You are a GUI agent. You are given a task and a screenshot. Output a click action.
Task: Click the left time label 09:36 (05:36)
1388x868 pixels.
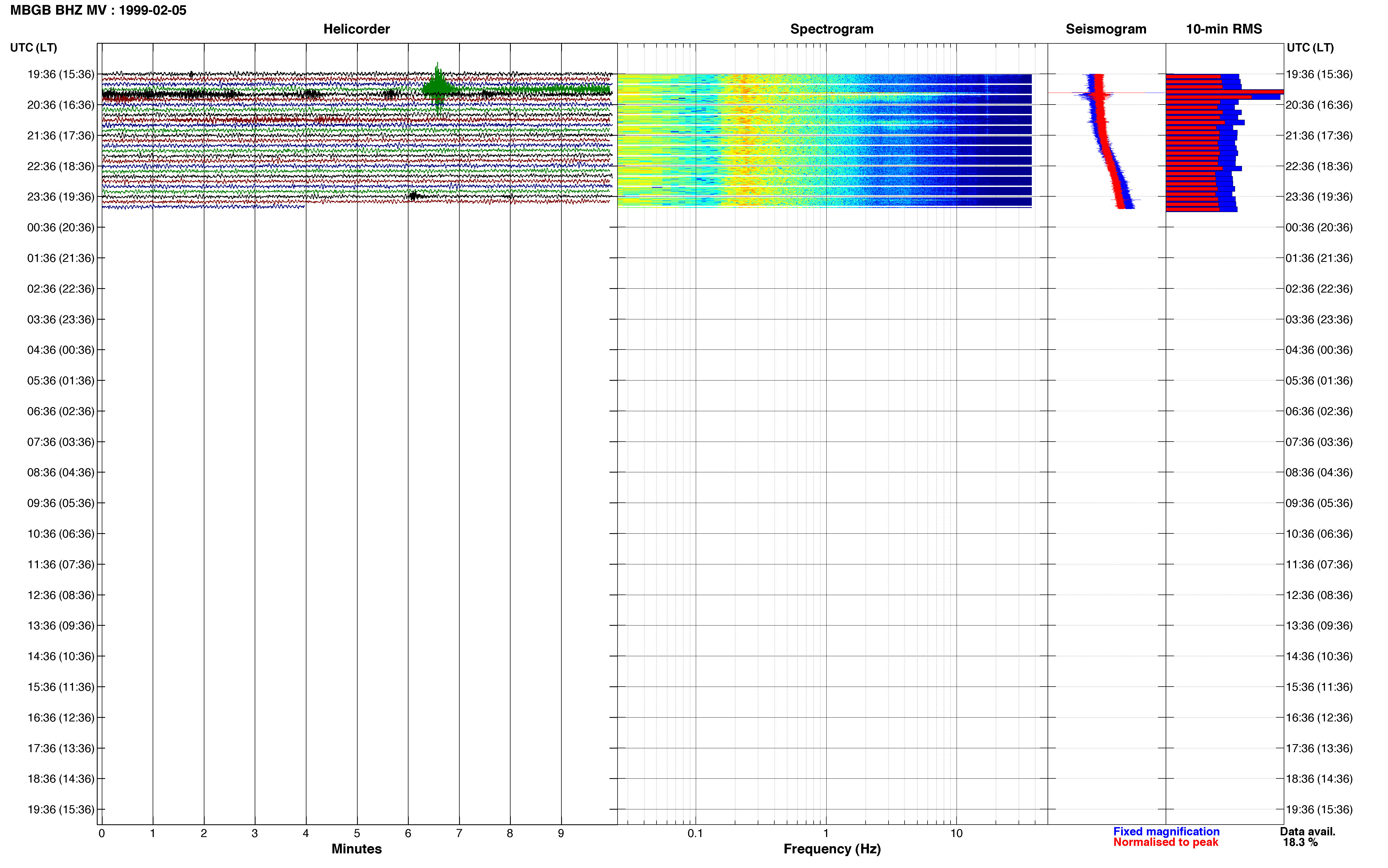point(61,504)
